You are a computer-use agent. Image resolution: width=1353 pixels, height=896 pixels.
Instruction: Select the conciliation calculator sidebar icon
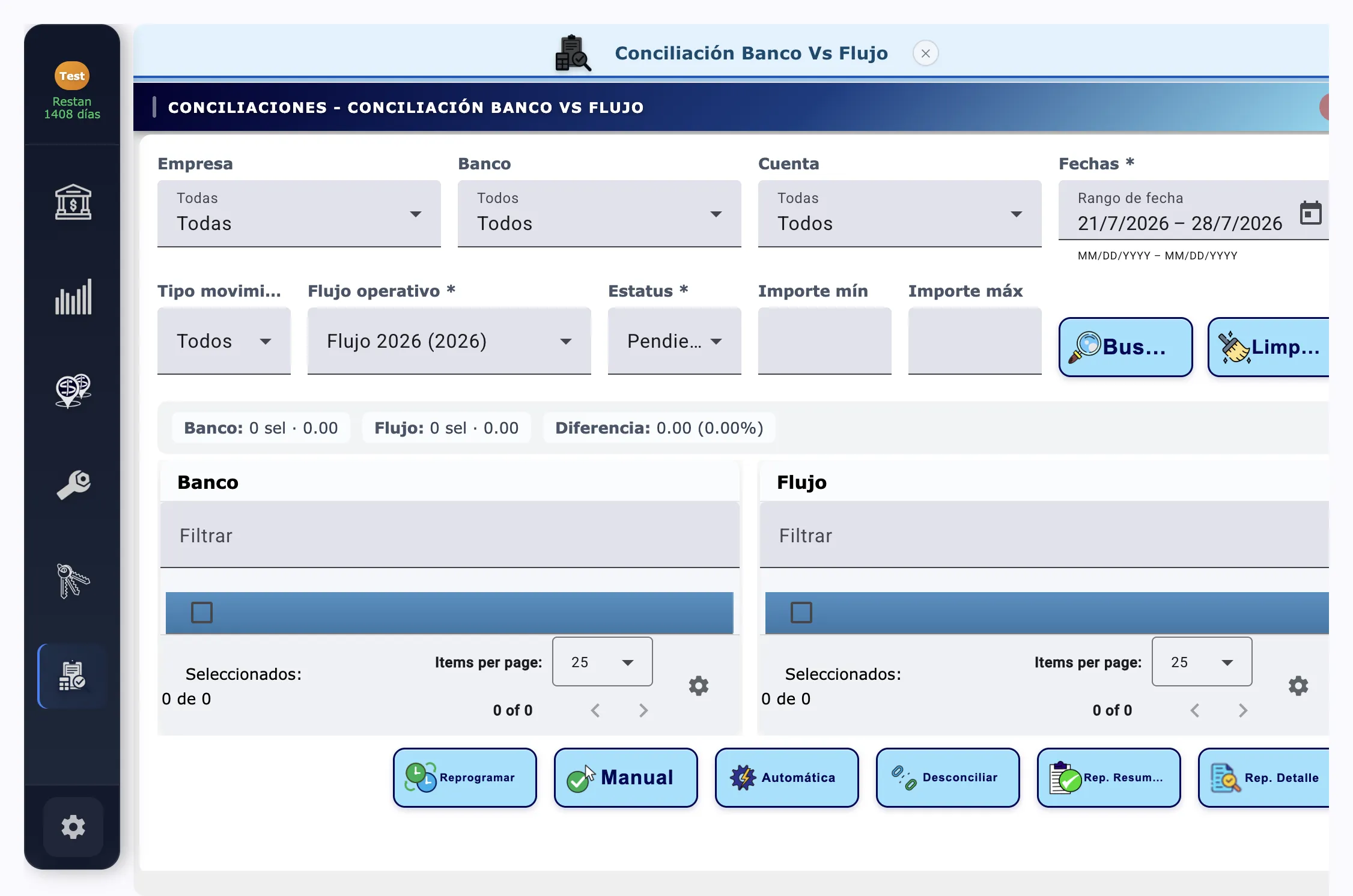72,676
